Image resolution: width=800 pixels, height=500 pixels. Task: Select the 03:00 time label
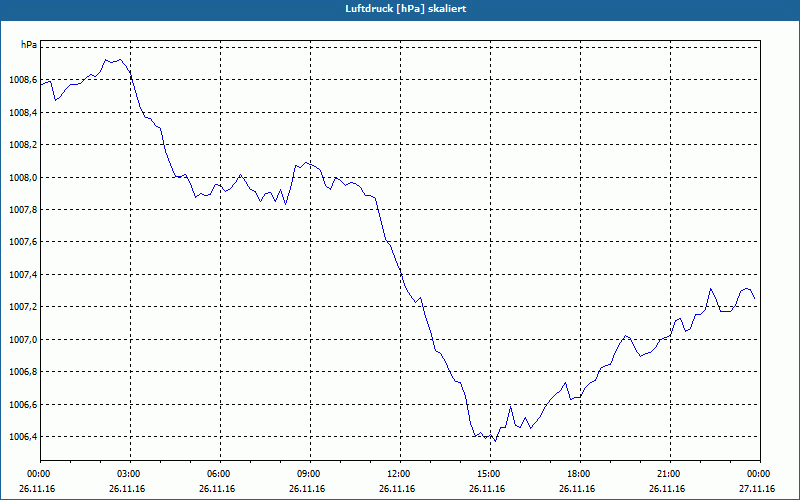point(128,474)
